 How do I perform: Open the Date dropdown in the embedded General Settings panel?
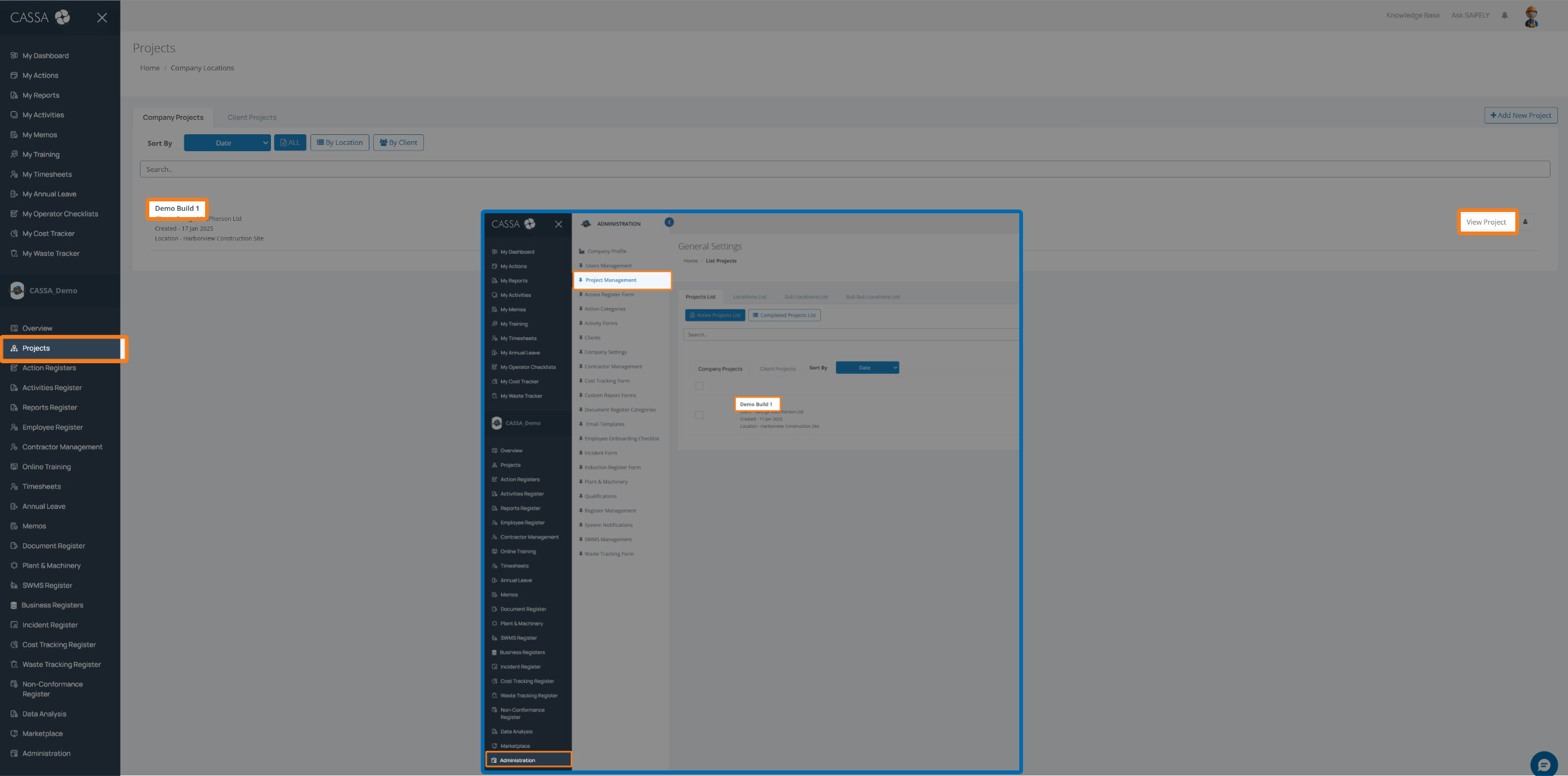pyautogui.click(x=867, y=368)
